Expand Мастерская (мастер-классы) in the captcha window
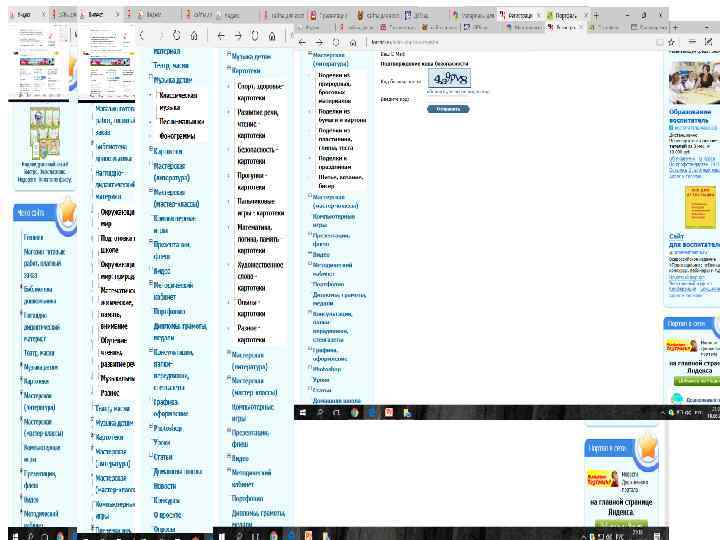The image size is (720, 540). [x=309, y=196]
